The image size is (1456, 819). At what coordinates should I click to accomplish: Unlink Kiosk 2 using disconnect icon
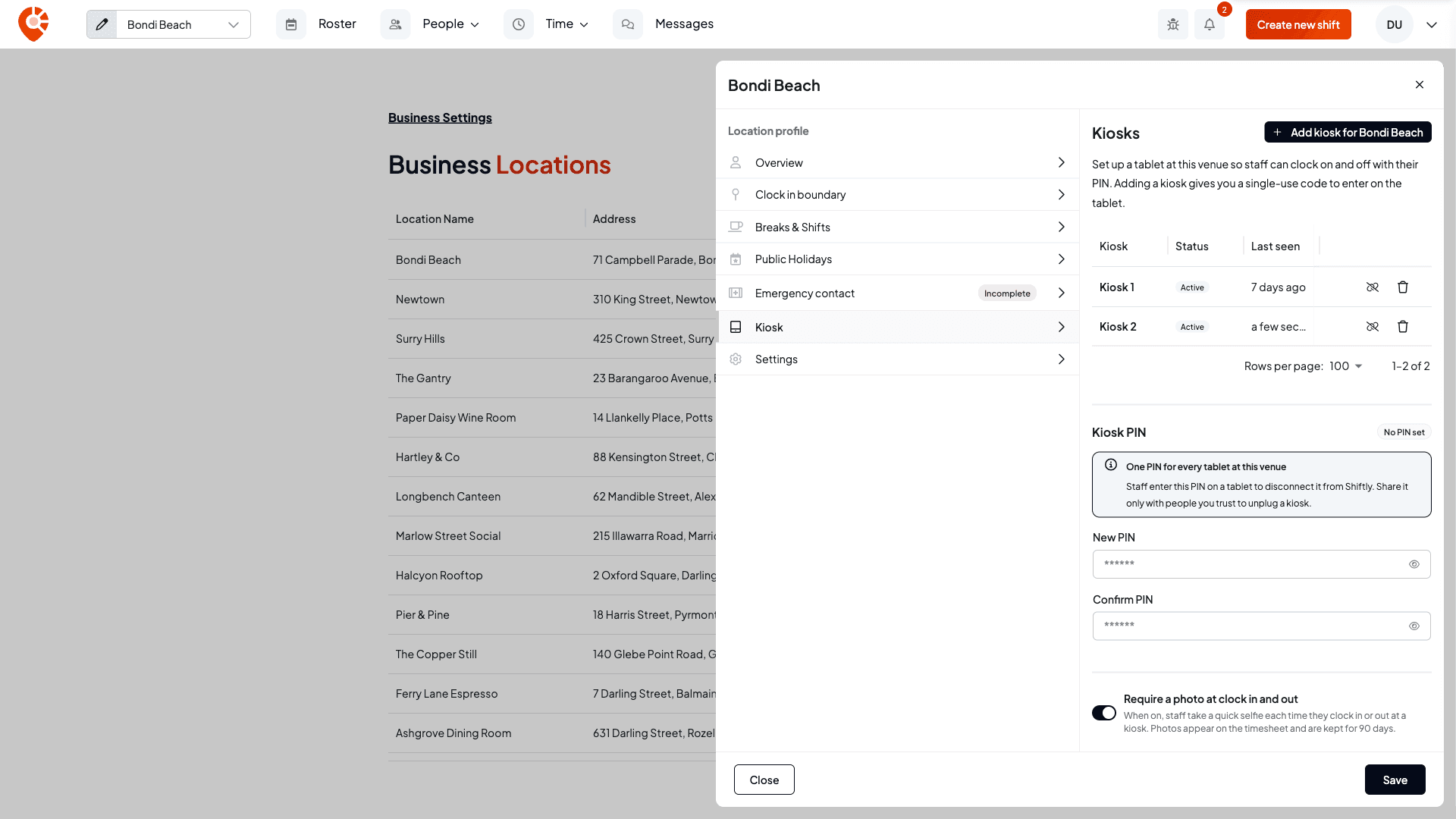click(x=1373, y=327)
